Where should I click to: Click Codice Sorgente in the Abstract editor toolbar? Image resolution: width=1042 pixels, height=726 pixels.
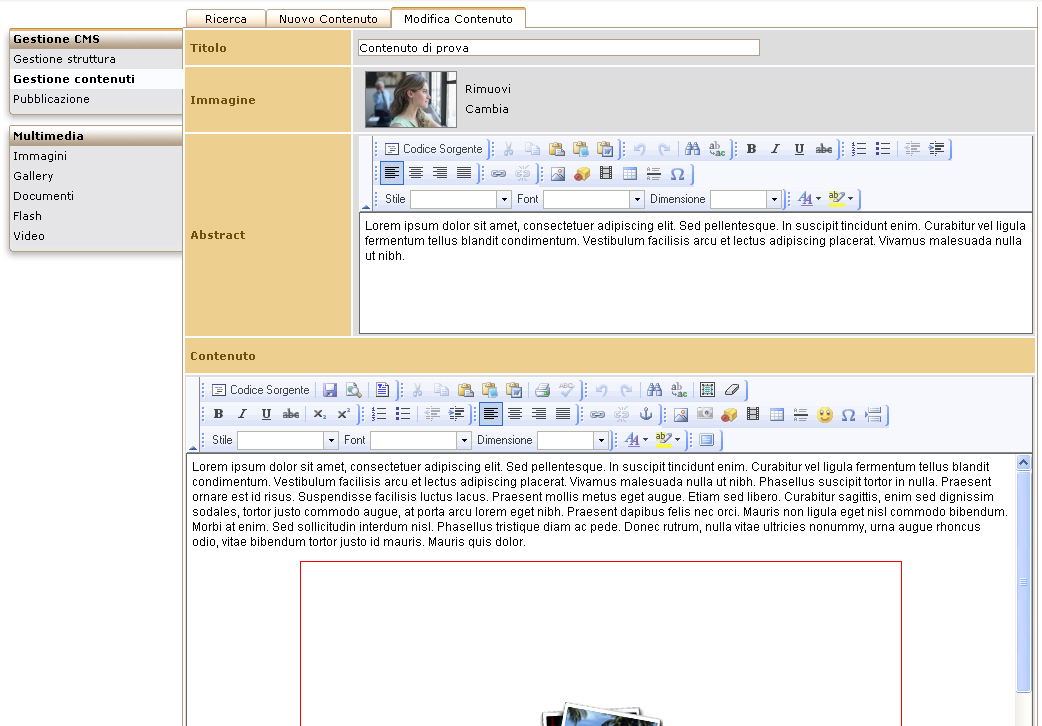click(x=434, y=149)
